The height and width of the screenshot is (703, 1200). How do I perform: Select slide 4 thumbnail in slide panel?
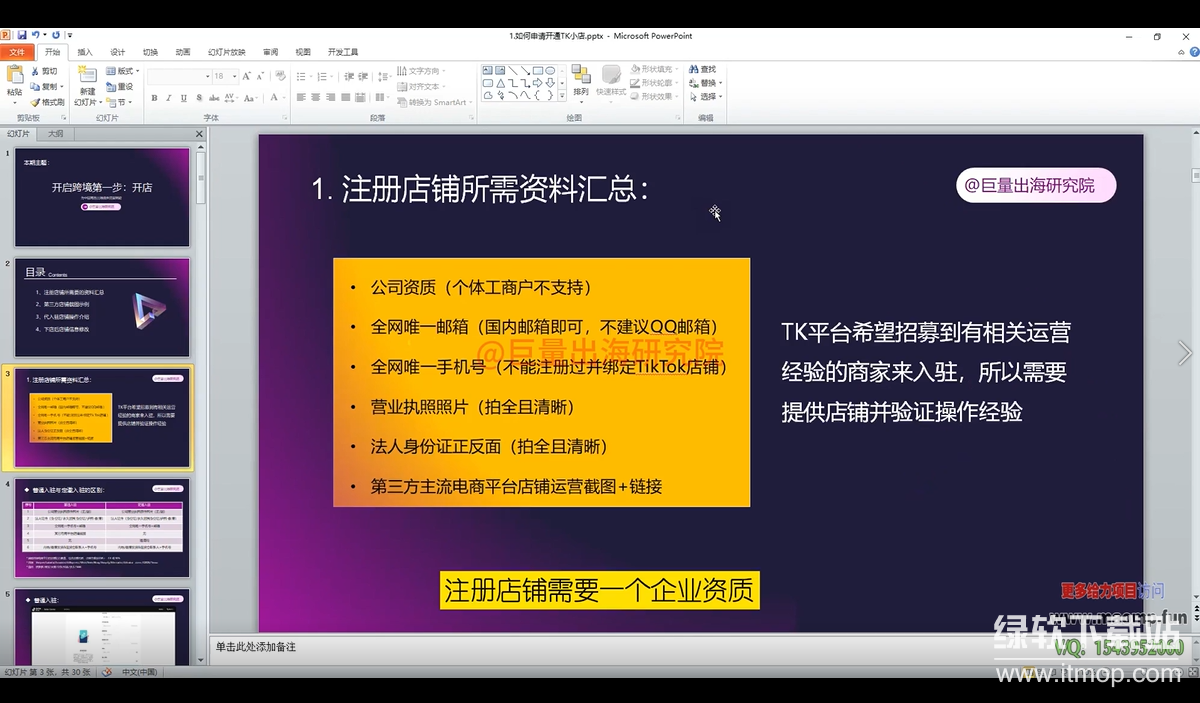click(x=102, y=528)
